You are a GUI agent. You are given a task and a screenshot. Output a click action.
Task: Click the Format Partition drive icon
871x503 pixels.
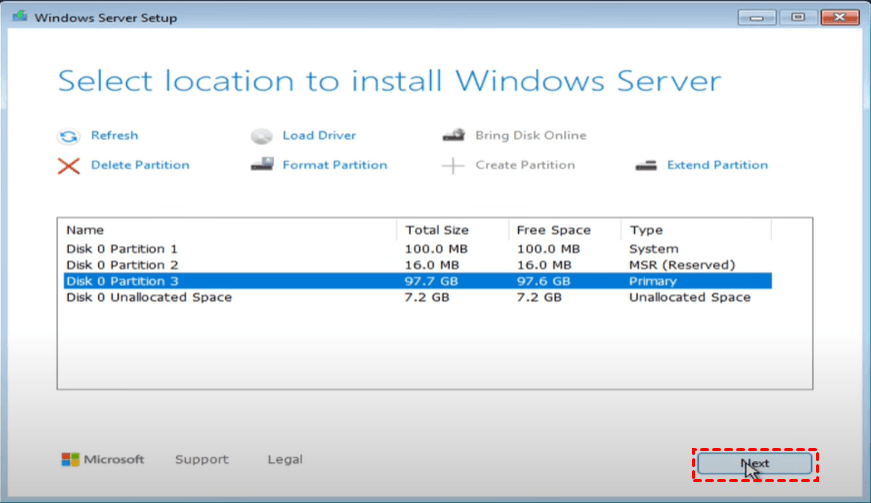(262, 165)
